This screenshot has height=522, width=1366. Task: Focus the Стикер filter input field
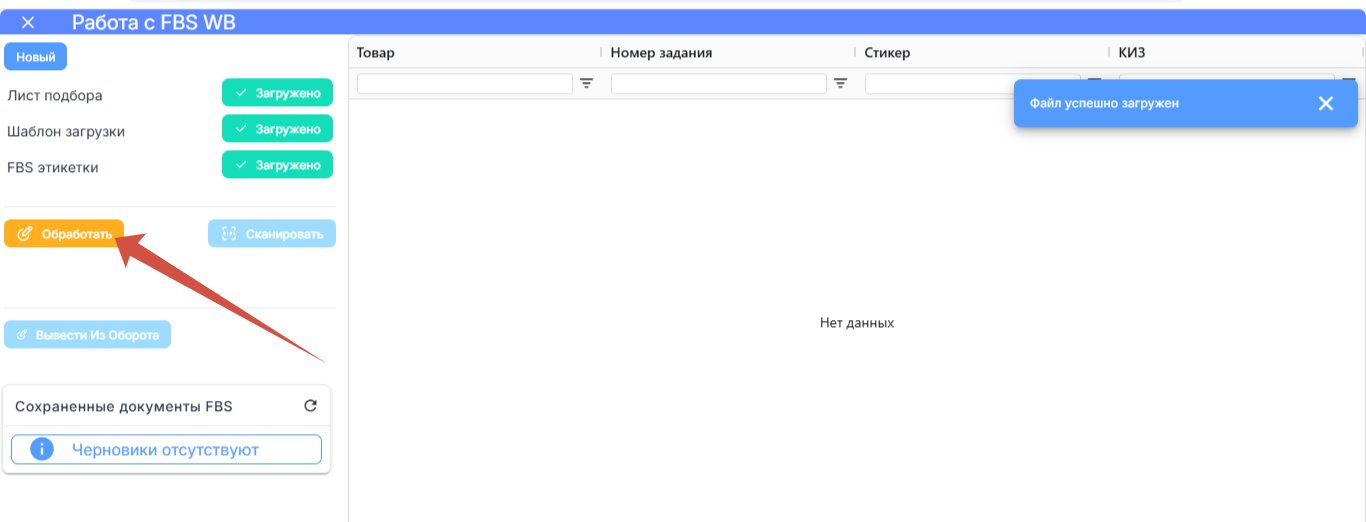click(x=973, y=84)
